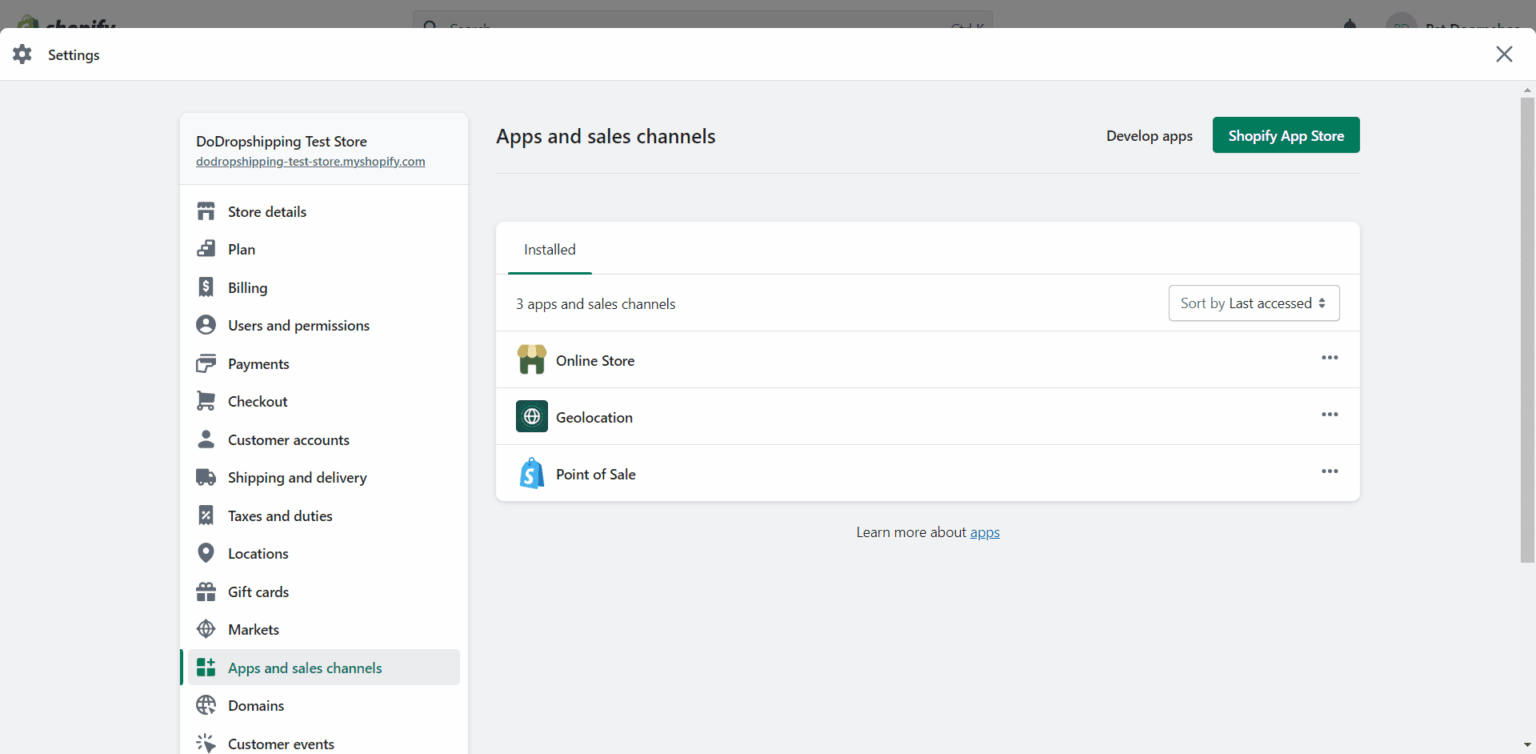Click the Markets globe icon
This screenshot has height=754, width=1536.
point(206,629)
